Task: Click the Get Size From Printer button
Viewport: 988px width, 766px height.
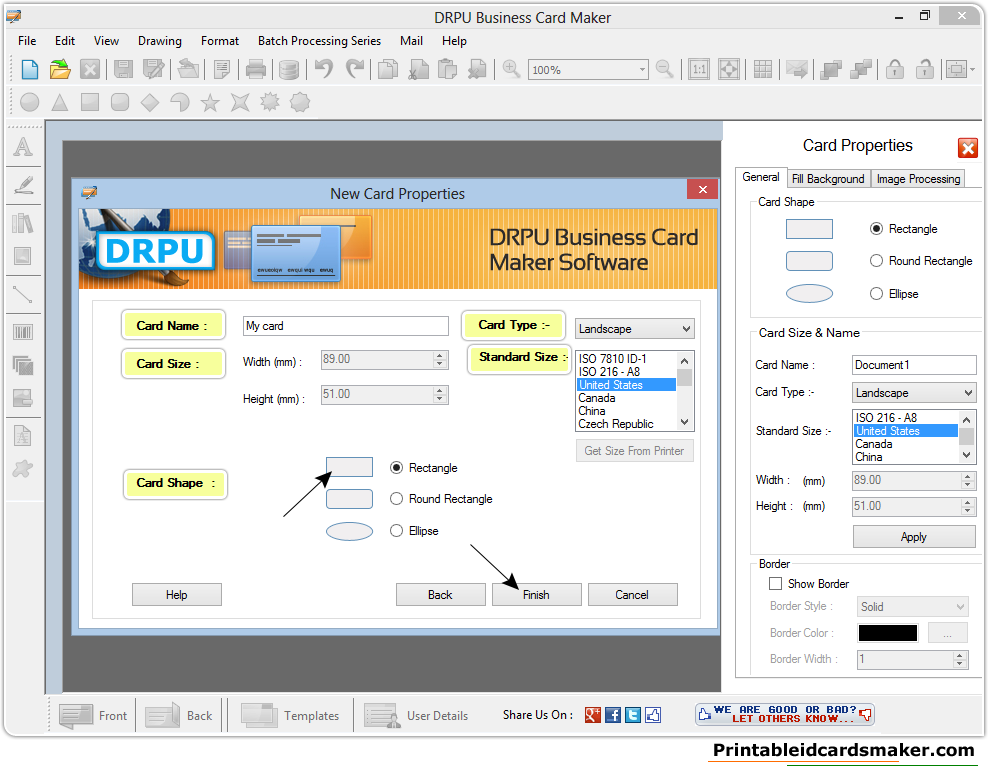Action: pyautogui.click(x=635, y=451)
